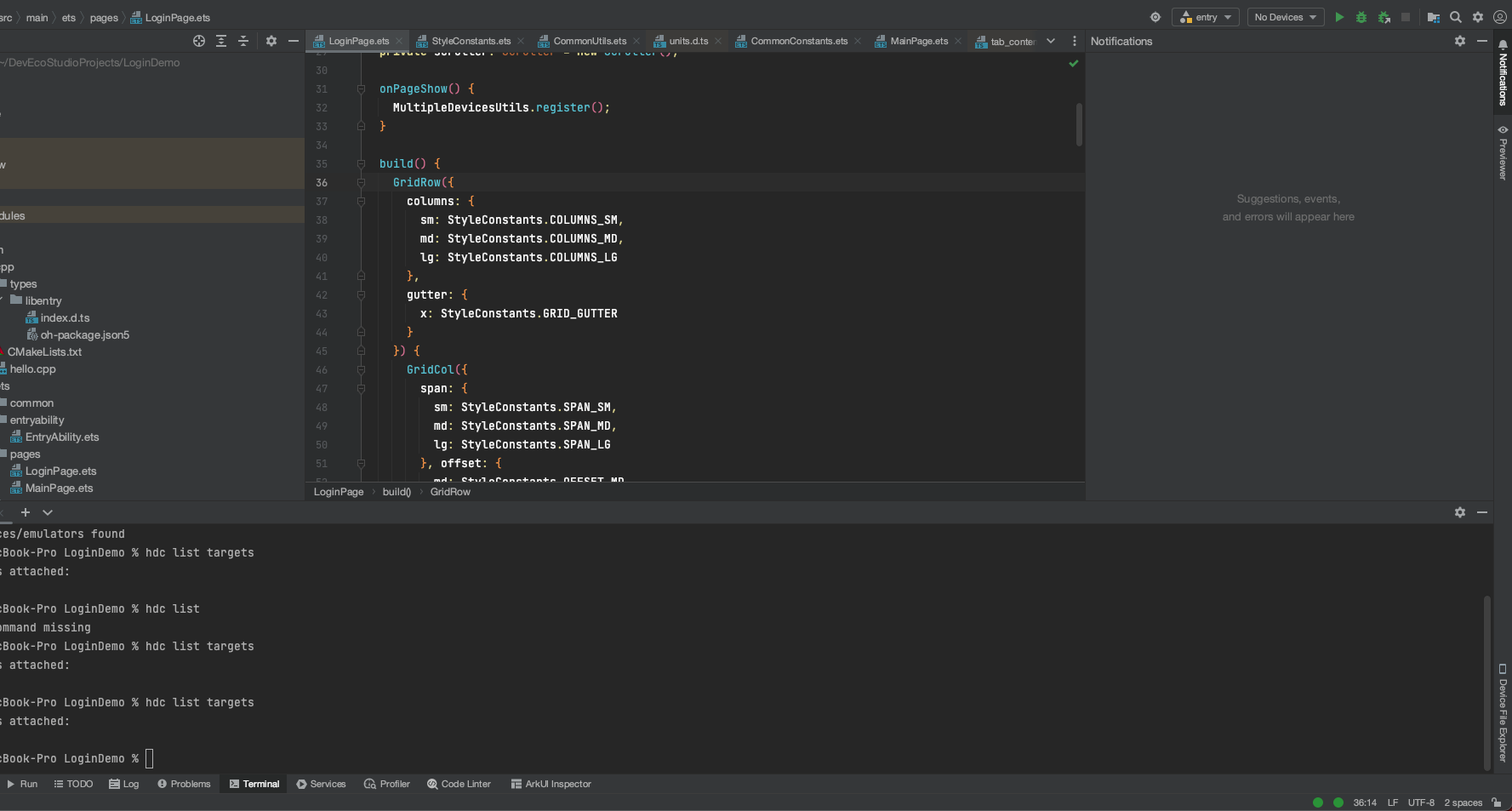This screenshot has width=1512, height=811.
Task: Open Notifications panel settings gear
Action: (1460, 41)
